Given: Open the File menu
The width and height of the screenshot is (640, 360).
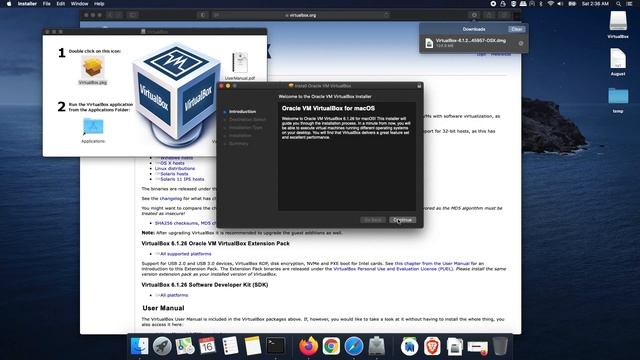Looking at the screenshot, I should (x=47, y=4).
